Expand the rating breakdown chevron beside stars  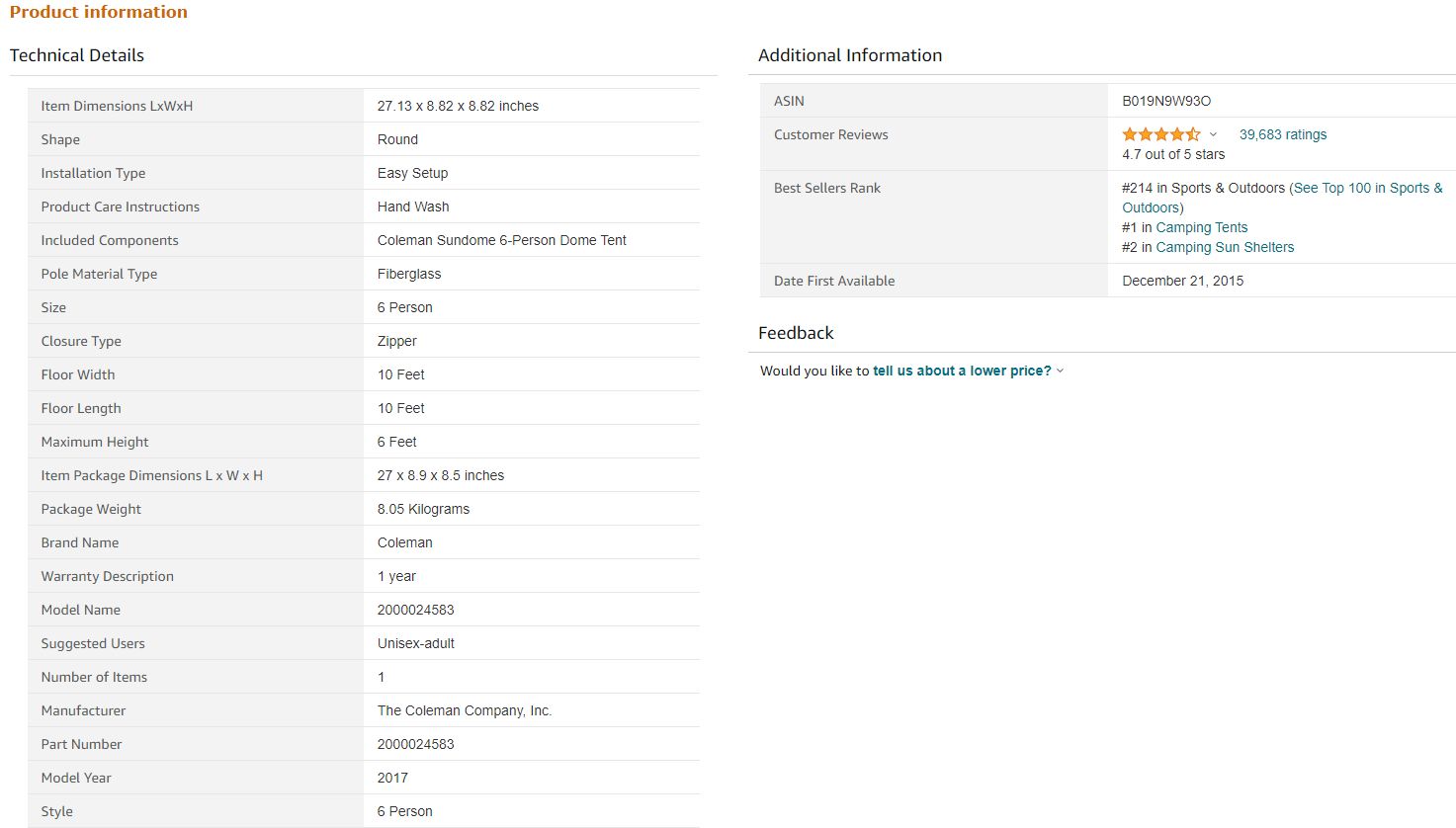click(x=1214, y=135)
